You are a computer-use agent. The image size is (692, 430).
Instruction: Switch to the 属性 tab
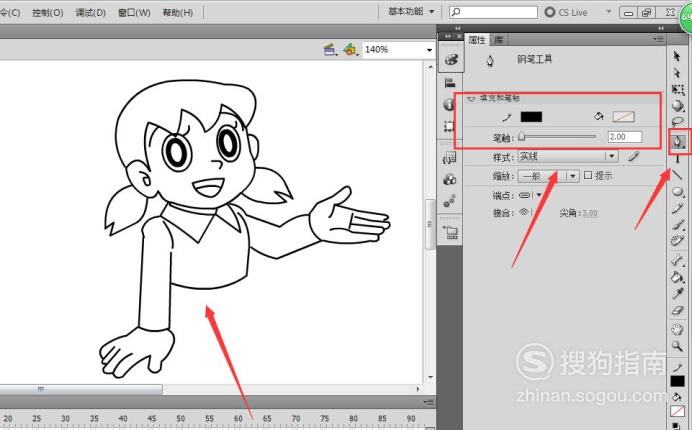click(x=477, y=40)
